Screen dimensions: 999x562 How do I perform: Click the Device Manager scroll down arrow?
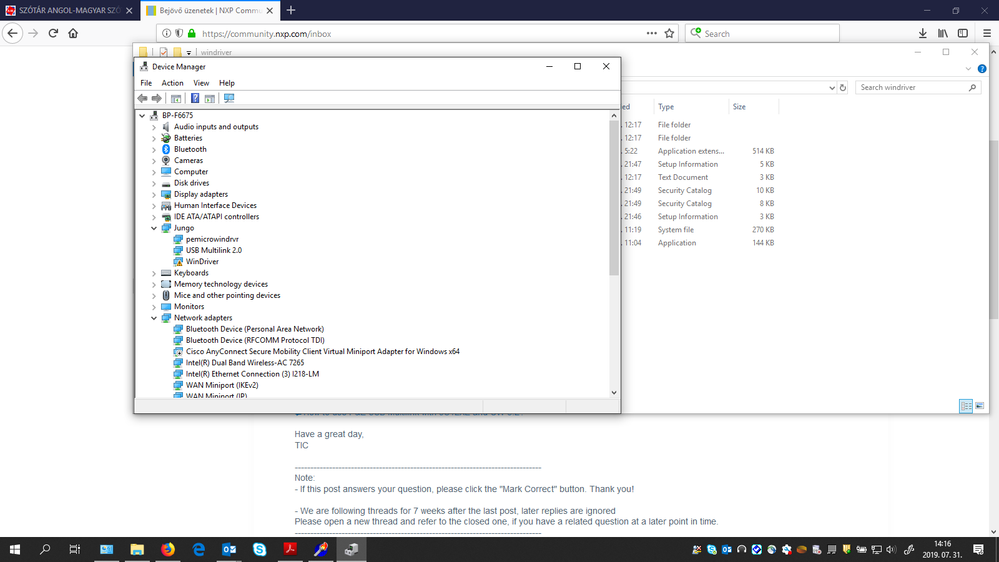(x=614, y=393)
